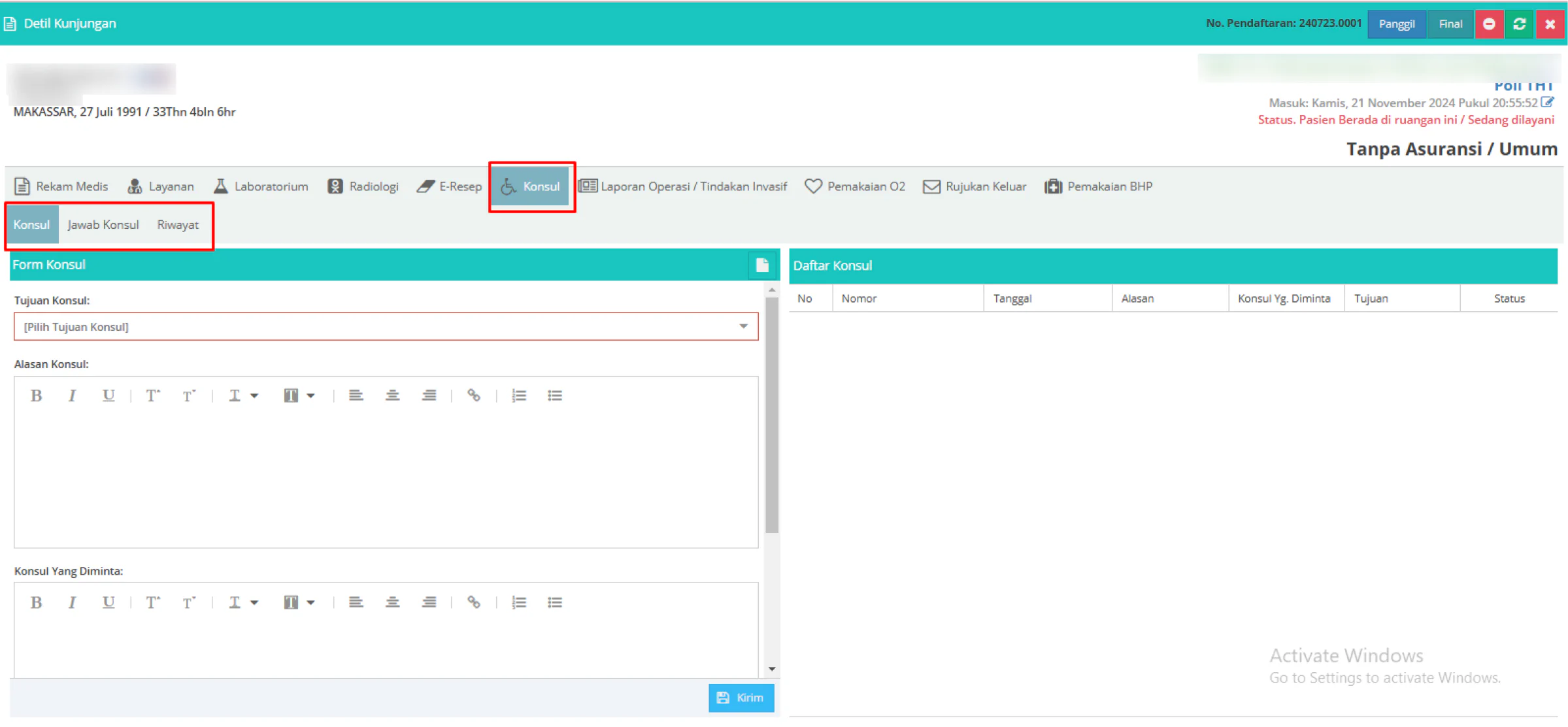Align right in Konsul Yang Diminta editor
The image size is (1568, 727).
tap(429, 602)
